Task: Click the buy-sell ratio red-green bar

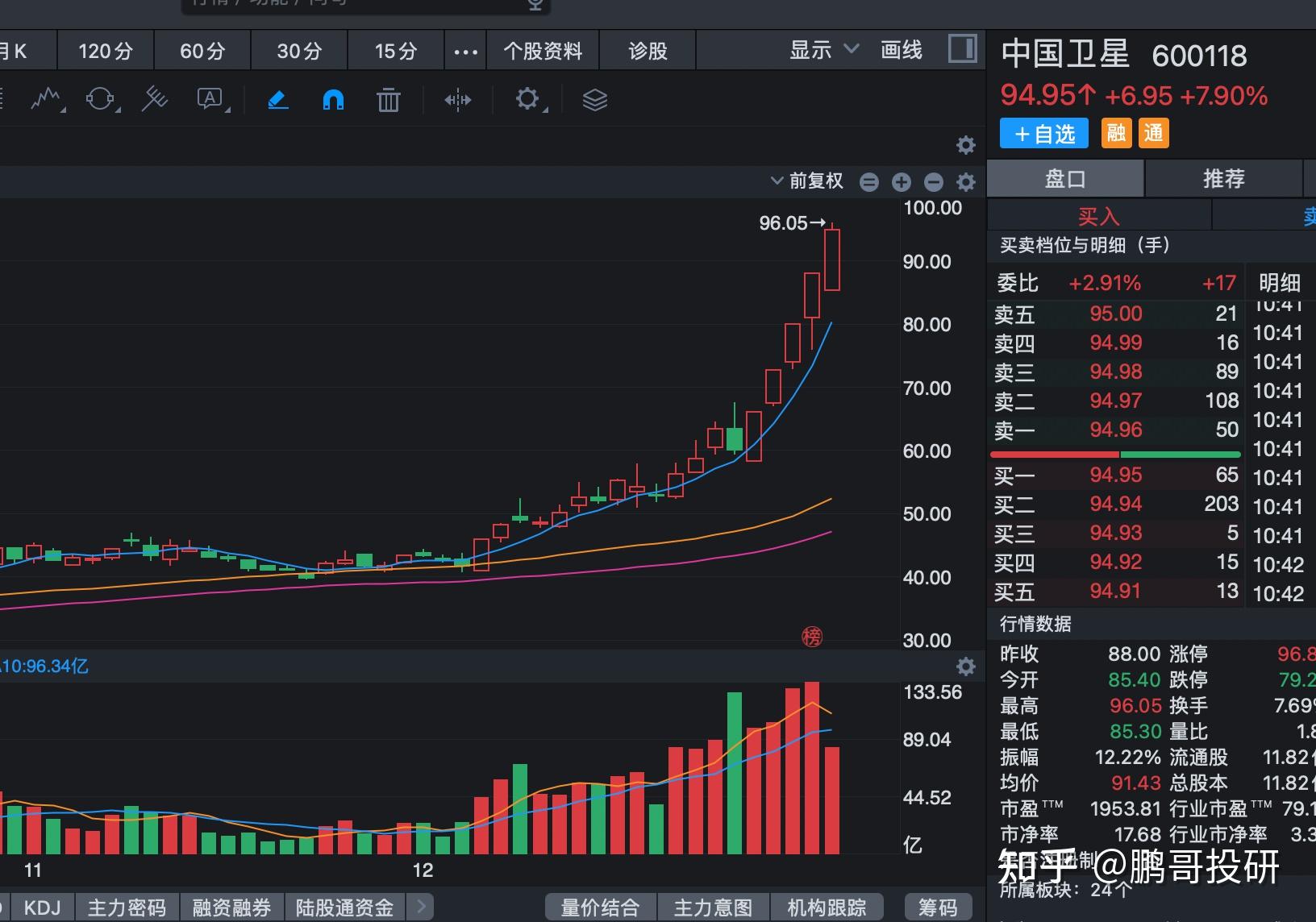Action: coord(1114,455)
